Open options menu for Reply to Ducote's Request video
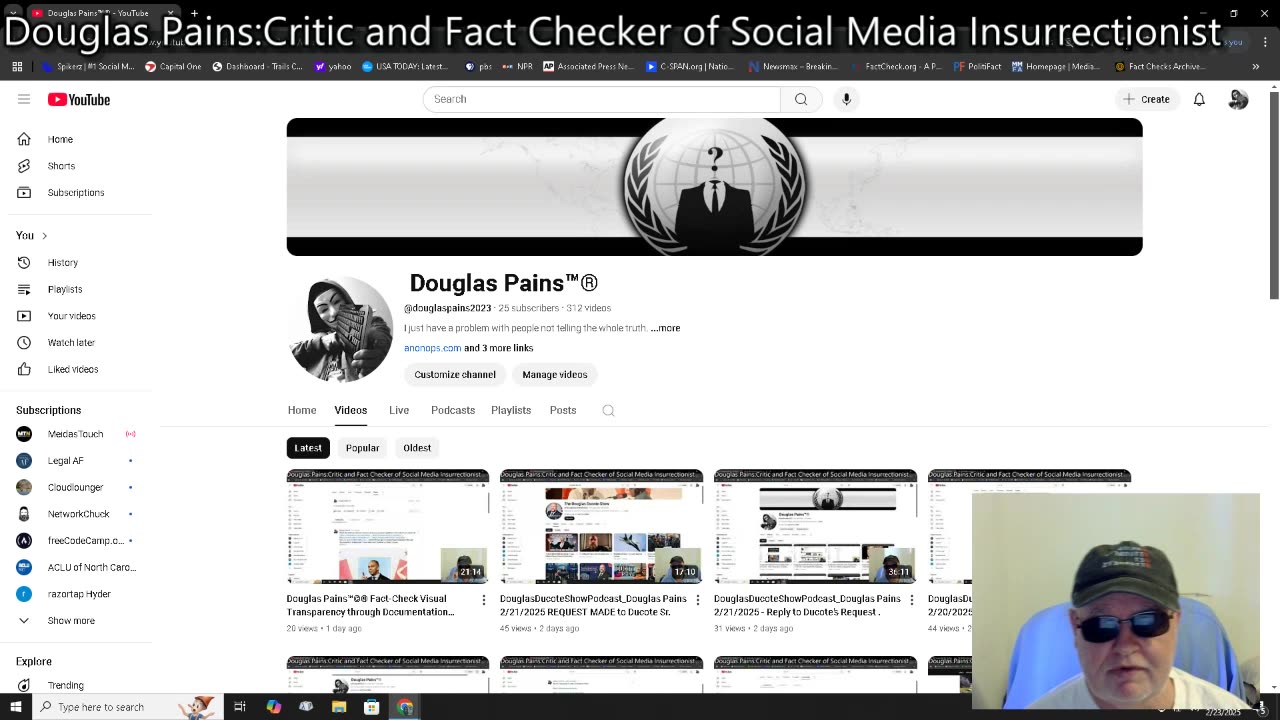The height and width of the screenshot is (720, 1280). (911, 600)
